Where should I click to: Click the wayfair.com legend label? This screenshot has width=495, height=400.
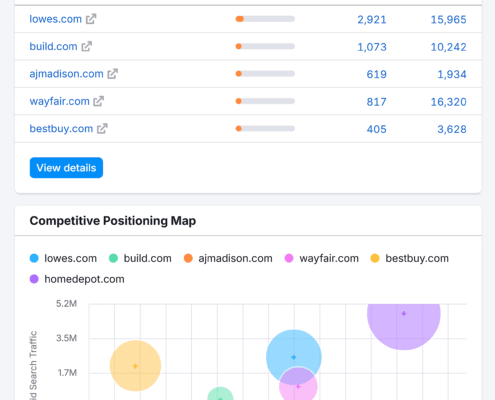click(329, 258)
